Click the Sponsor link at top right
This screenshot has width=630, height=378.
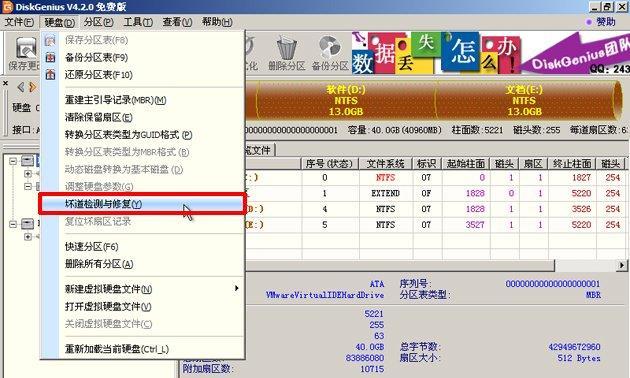[601, 22]
